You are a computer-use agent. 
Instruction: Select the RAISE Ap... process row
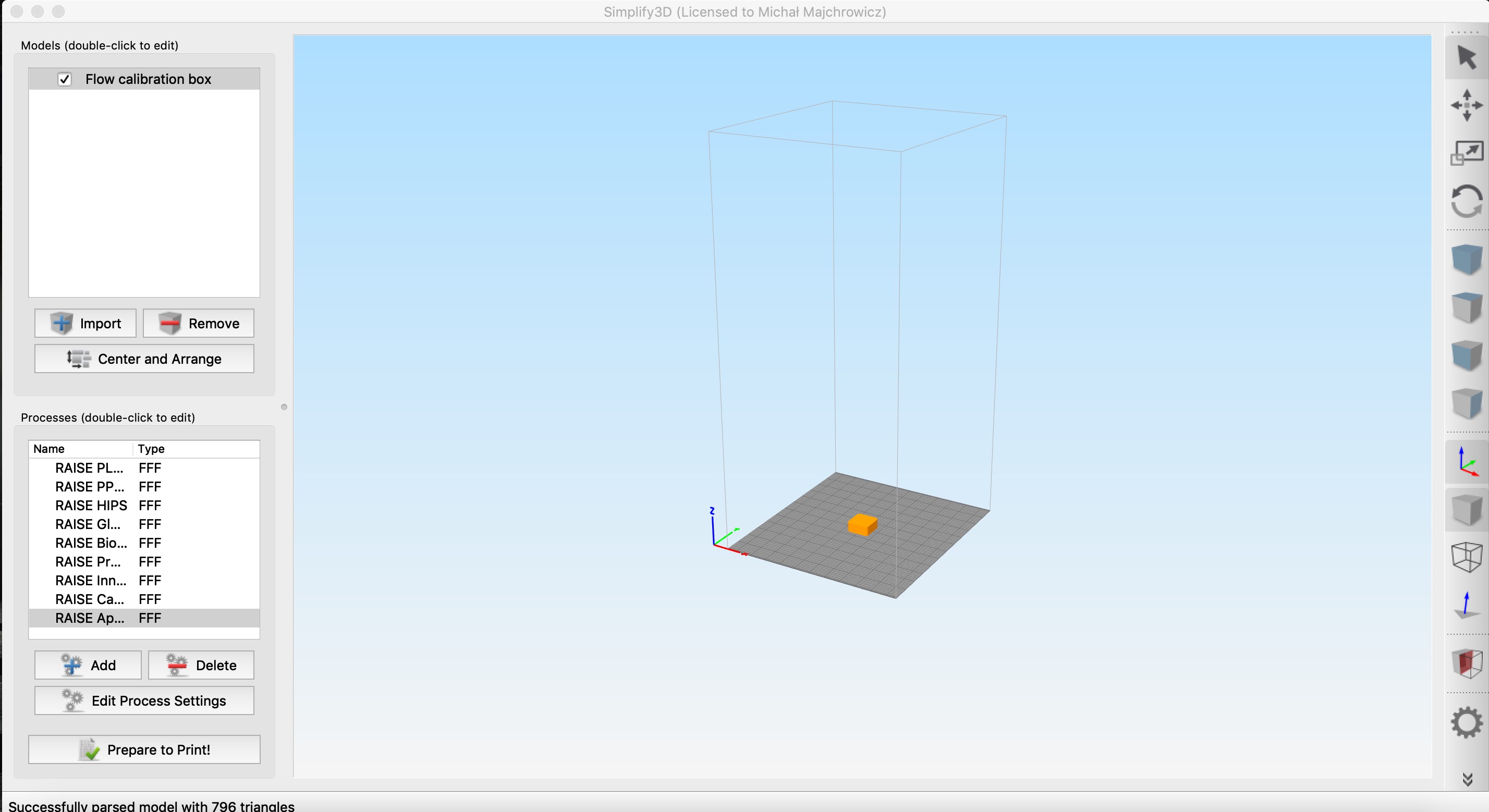pyautogui.click(x=144, y=618)
